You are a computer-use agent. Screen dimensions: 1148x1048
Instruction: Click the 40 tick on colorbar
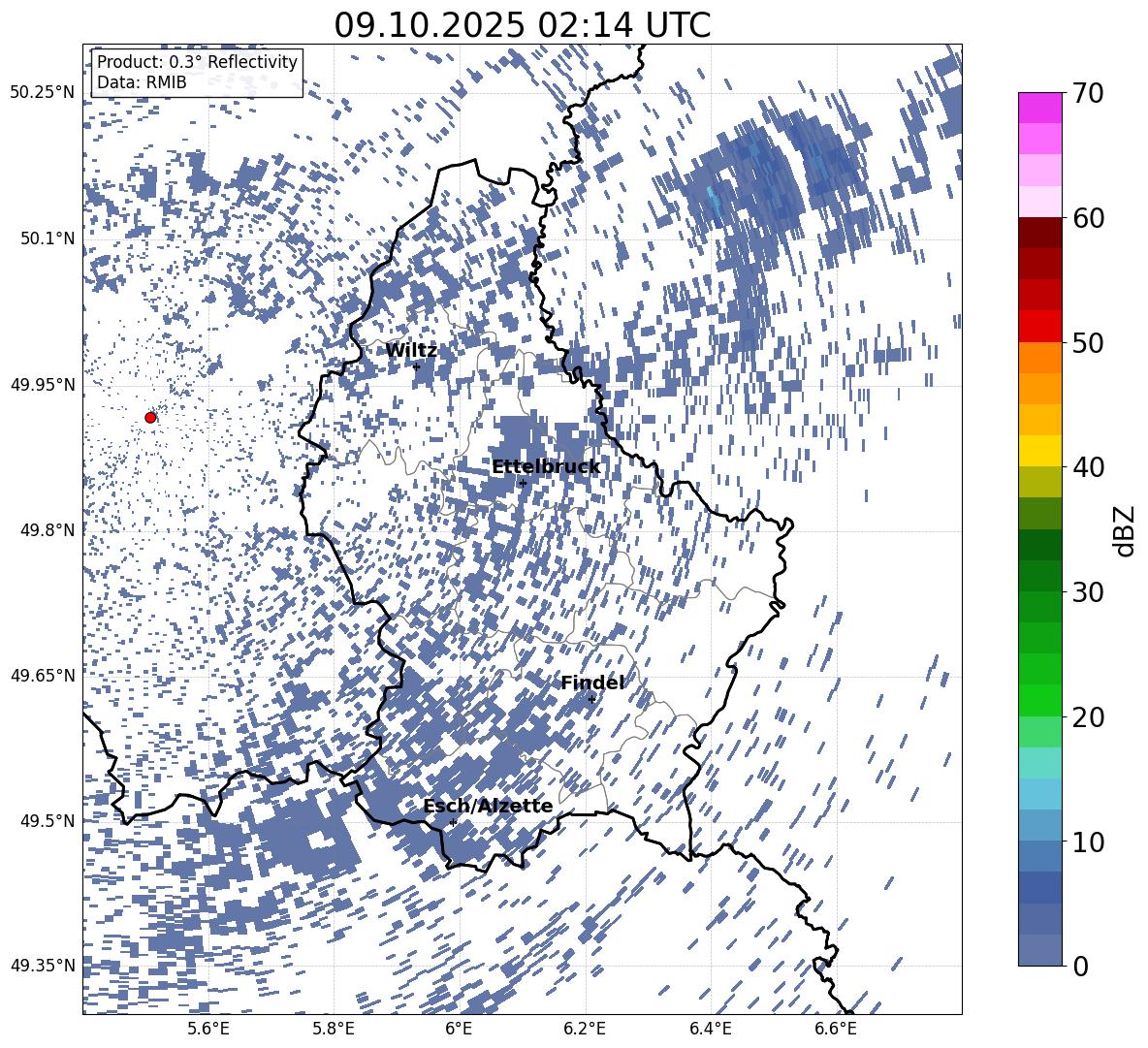(1088, 467)
